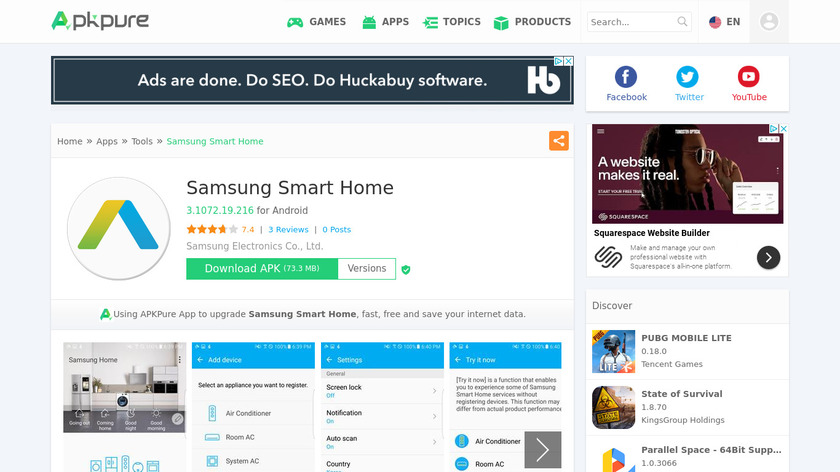Click the Products box icon
This screenshot has width=840, height=472.
click(x=501, y=23)
